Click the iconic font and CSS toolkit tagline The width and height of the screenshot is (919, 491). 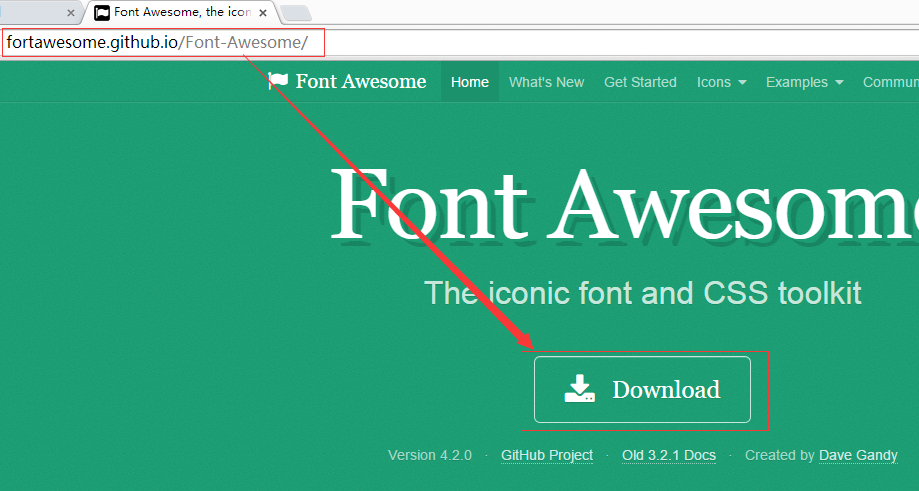[642, 293]
